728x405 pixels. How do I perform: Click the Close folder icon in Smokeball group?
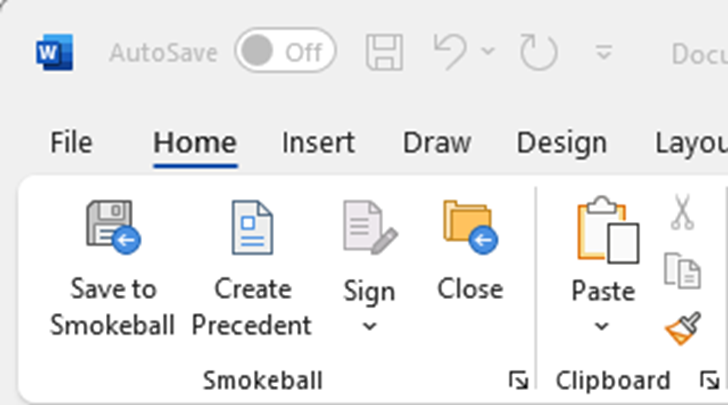(470, 228)
